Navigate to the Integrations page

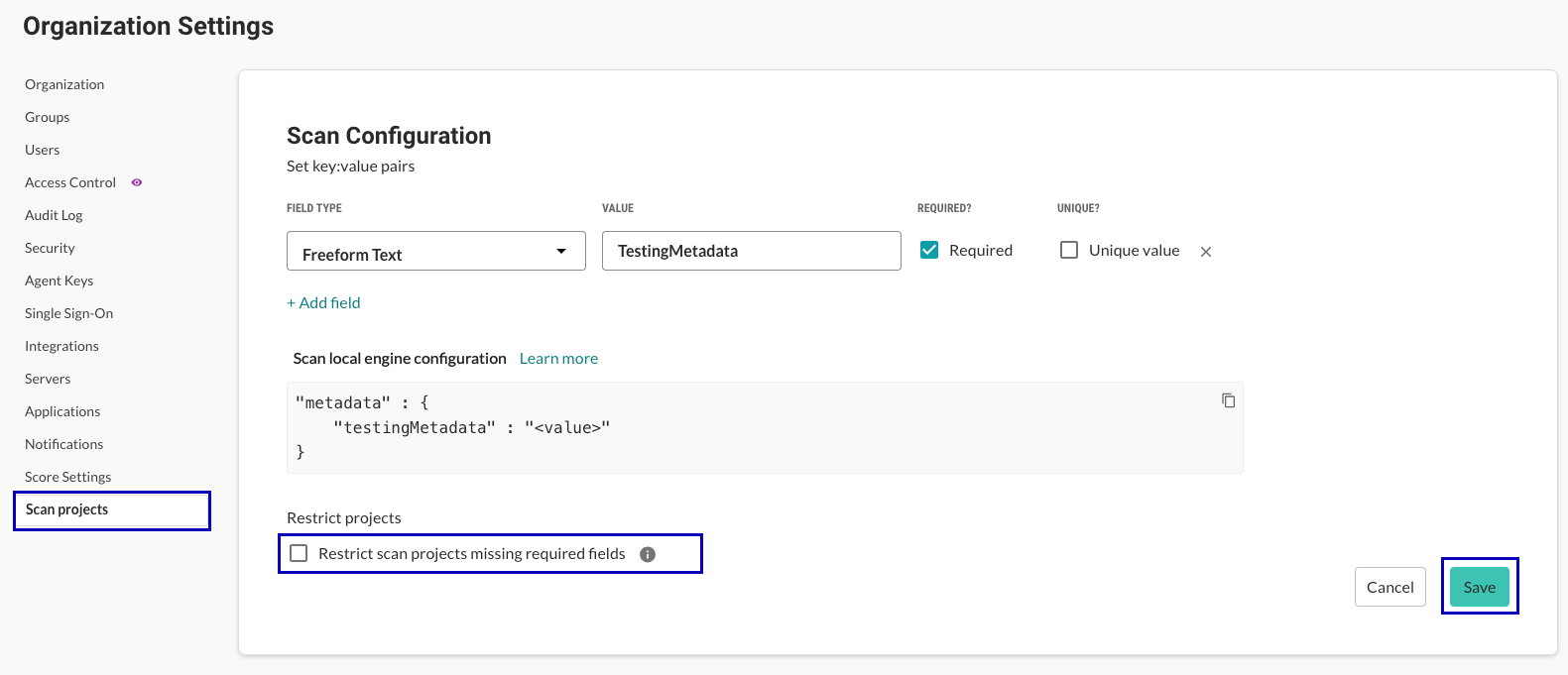coord(61,346)
